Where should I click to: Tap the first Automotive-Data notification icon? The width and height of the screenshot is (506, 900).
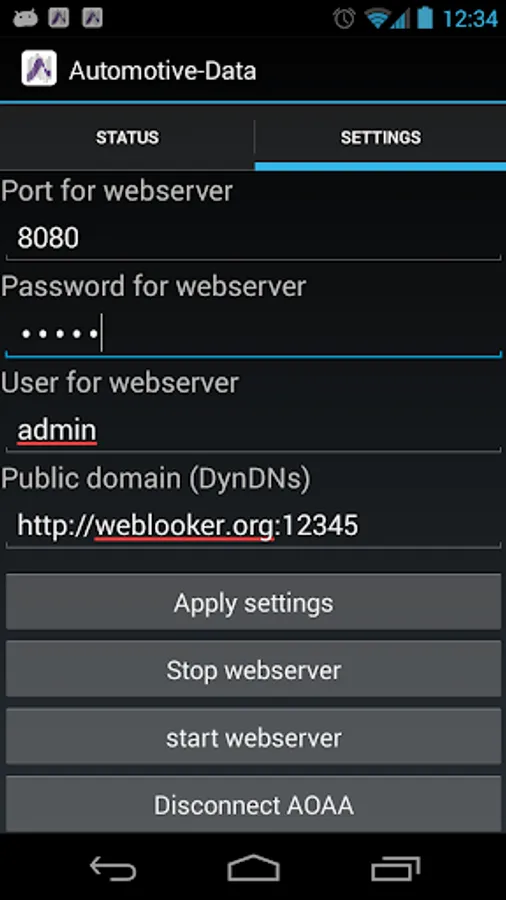[x=59, y=18]
